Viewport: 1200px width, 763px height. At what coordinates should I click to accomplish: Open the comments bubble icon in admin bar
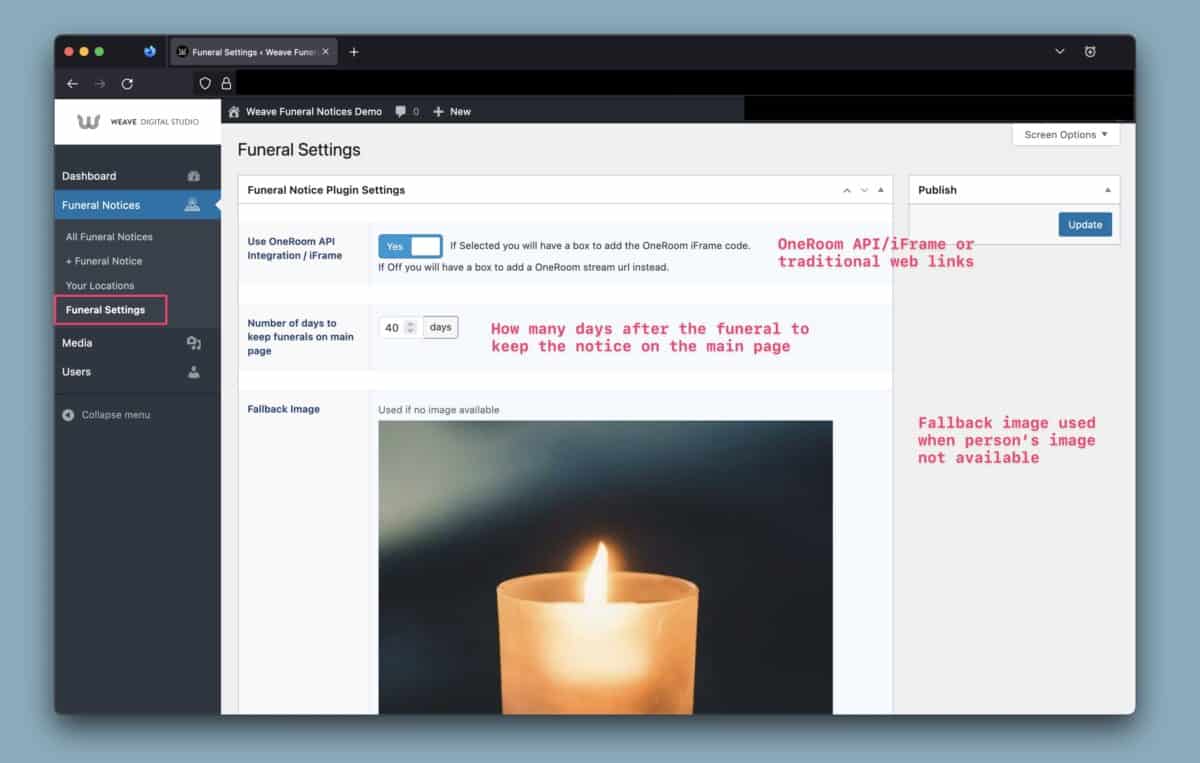401,112
